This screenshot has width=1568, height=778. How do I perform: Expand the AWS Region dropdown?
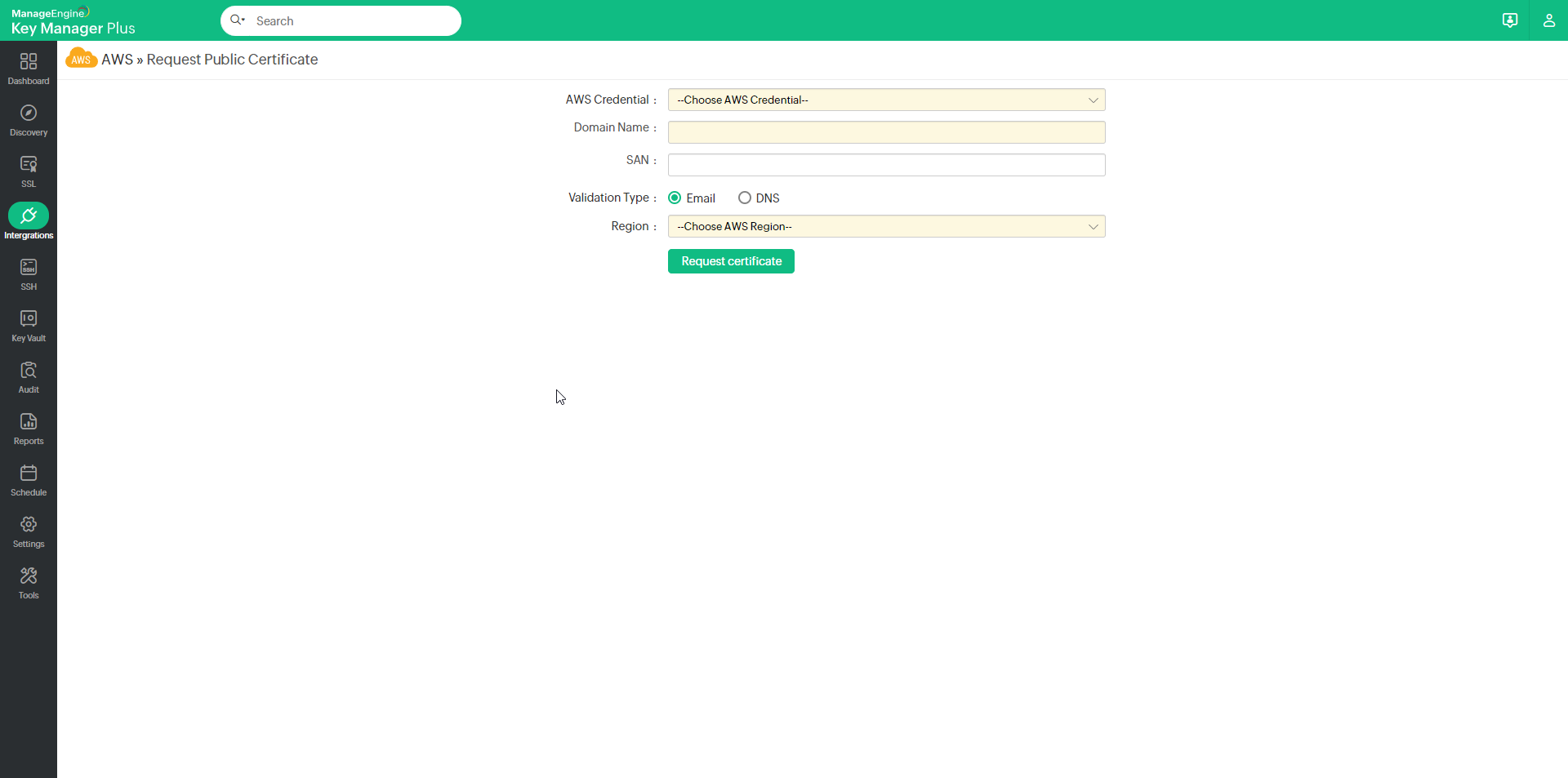887,226
